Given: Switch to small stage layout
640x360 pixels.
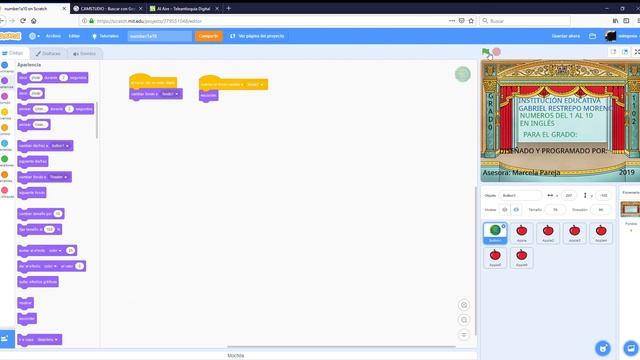Looking at the screenshot, I should tap(613, 52).
